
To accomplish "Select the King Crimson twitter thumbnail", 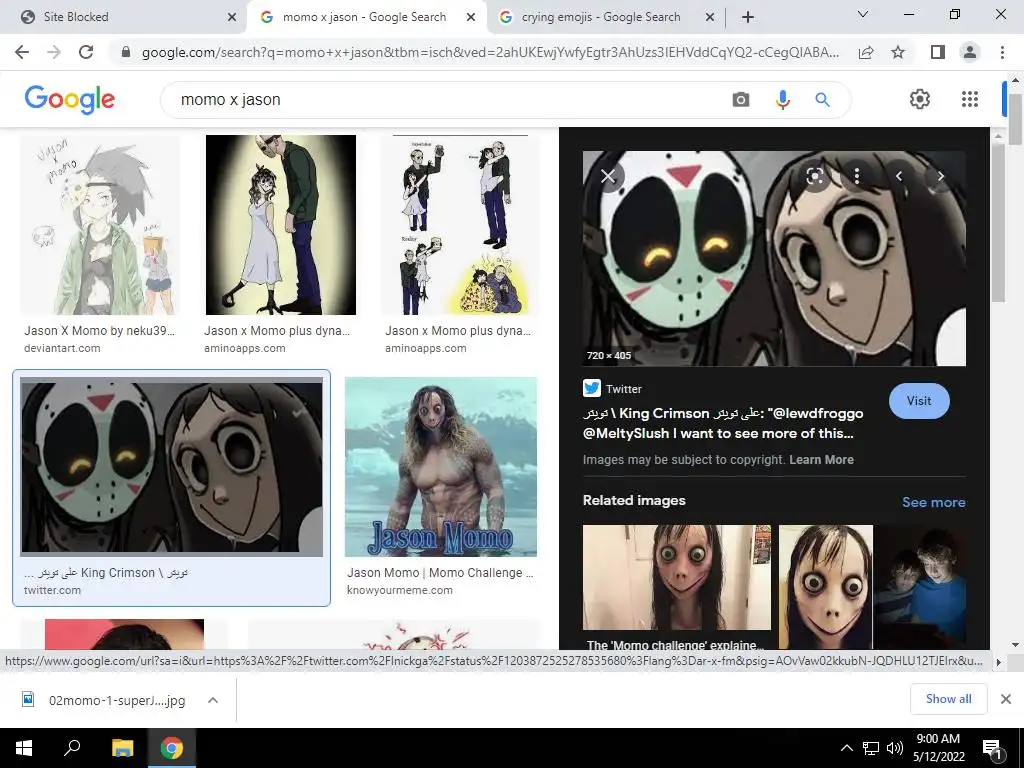I will [x=172, y=466].
